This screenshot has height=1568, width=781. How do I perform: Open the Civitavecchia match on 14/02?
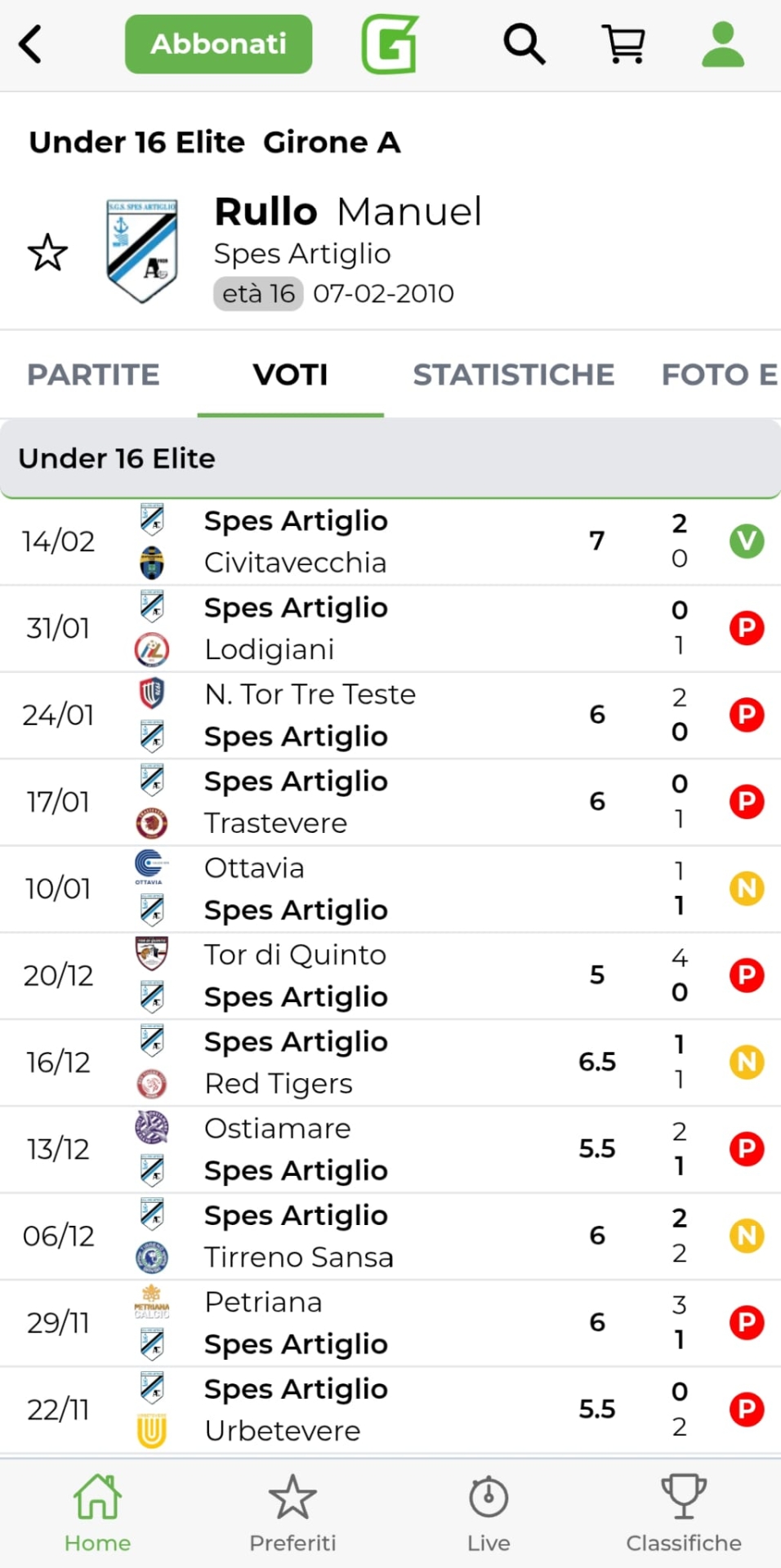[x=368, y=541]
